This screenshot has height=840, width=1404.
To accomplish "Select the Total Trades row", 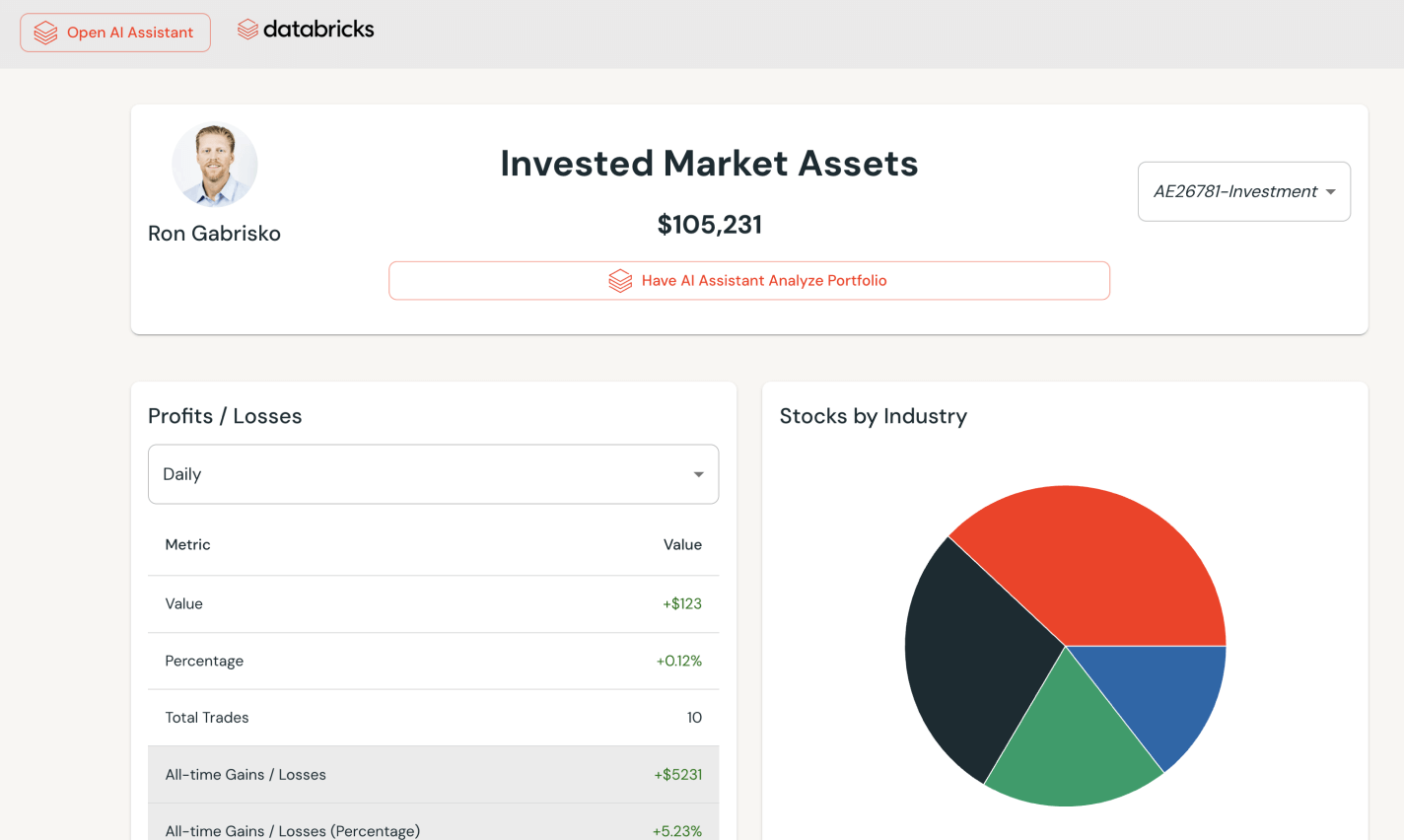I will pyautogui.click(x=432, y=718).
